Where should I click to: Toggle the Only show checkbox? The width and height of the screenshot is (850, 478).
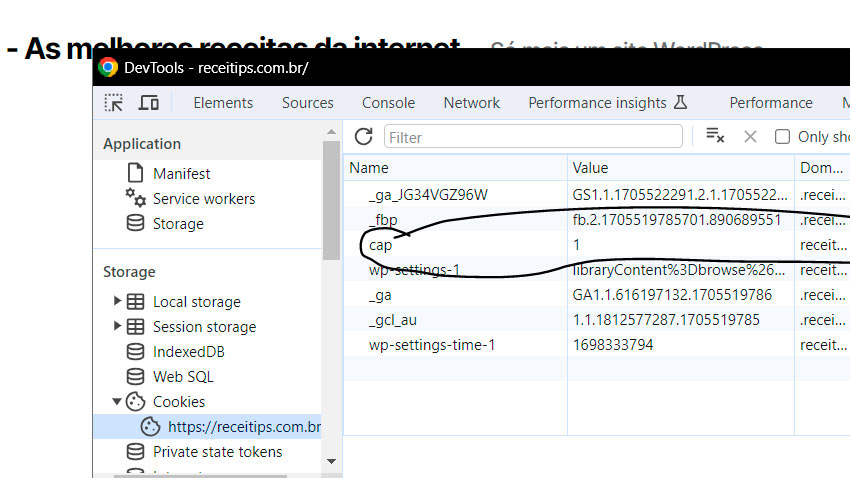pos(782,137)
